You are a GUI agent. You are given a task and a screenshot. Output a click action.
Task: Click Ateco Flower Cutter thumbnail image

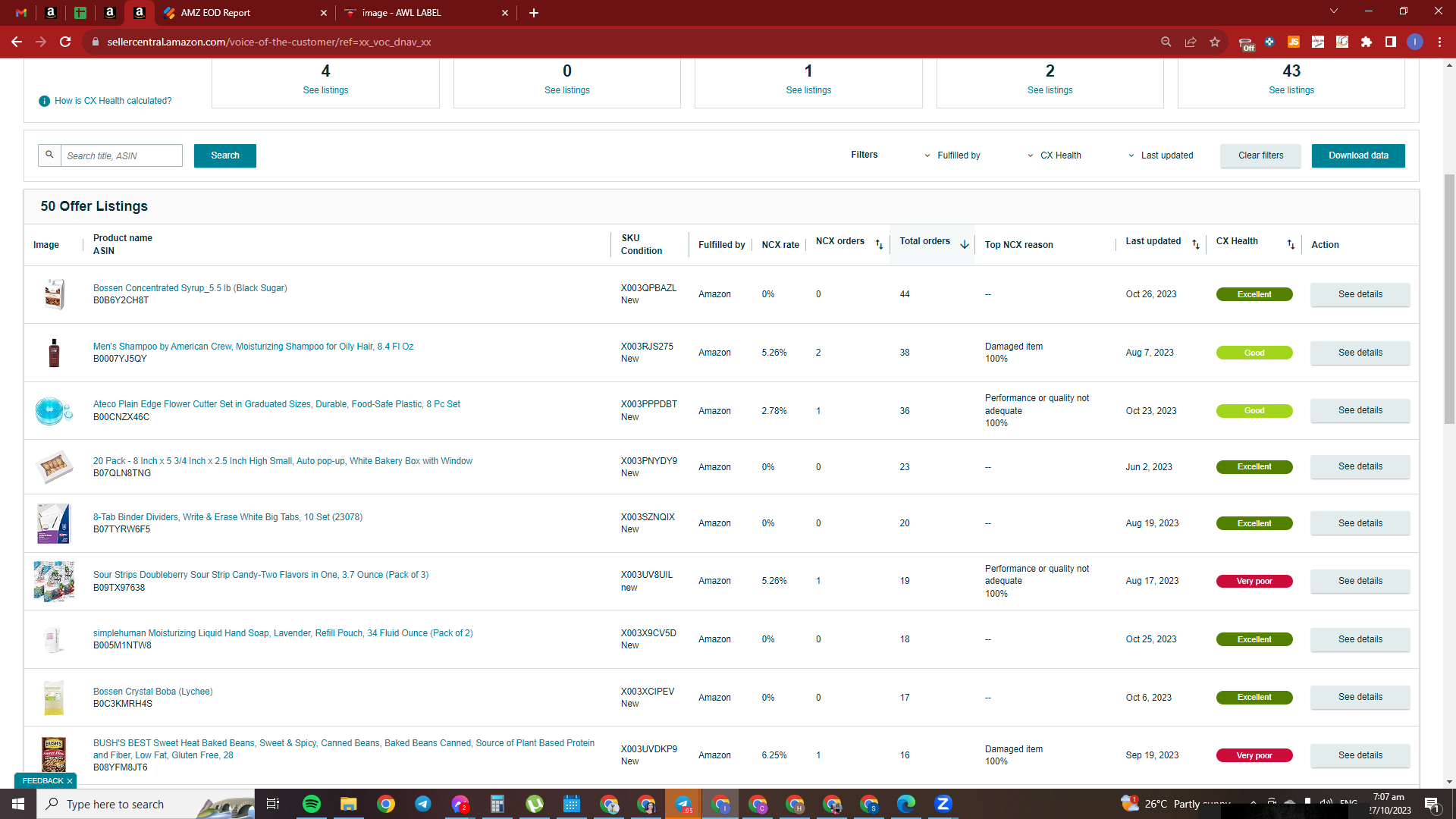[x=54, y=411]
